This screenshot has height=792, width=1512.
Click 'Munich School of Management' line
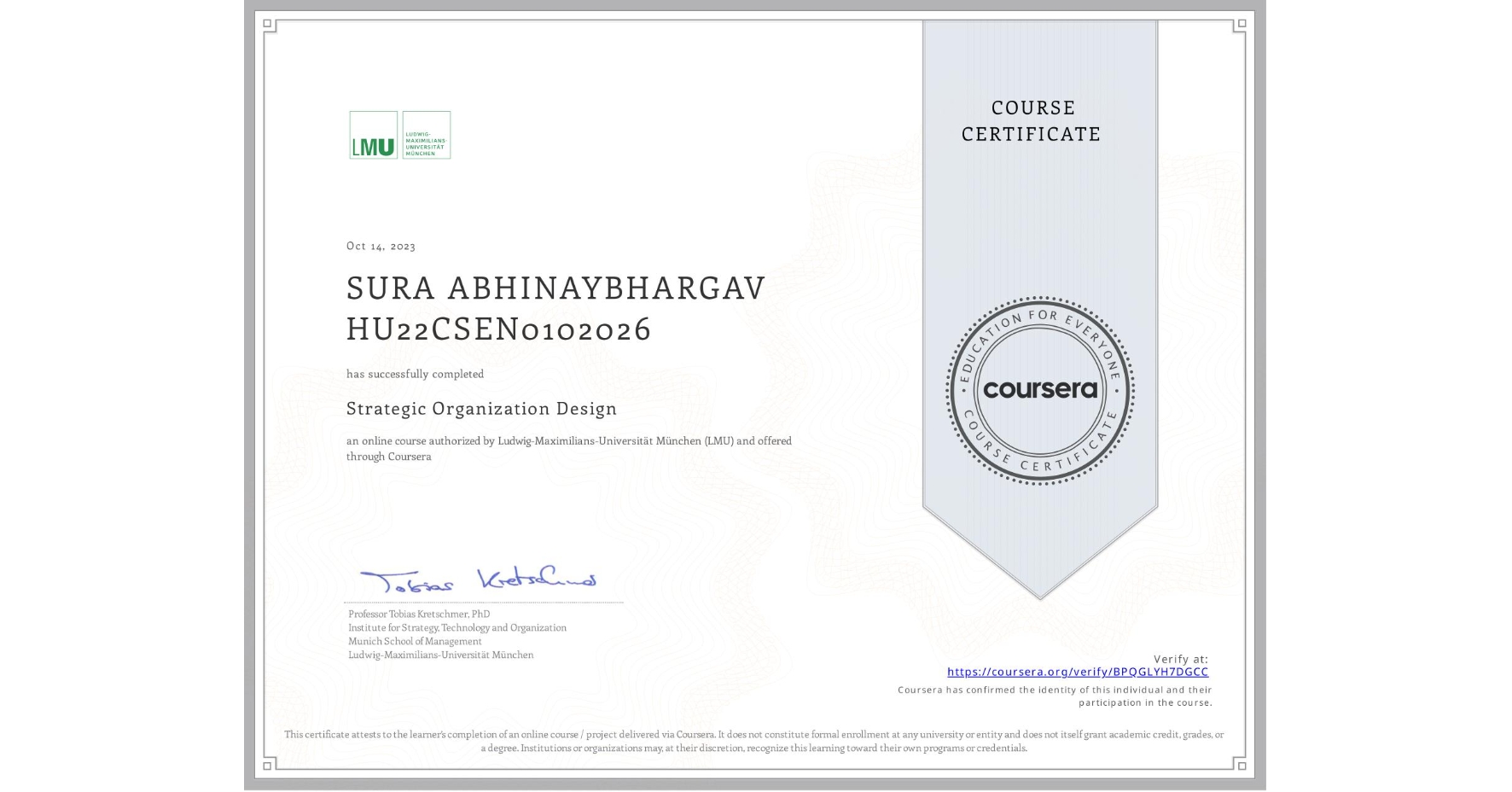(x=415, y=641)
